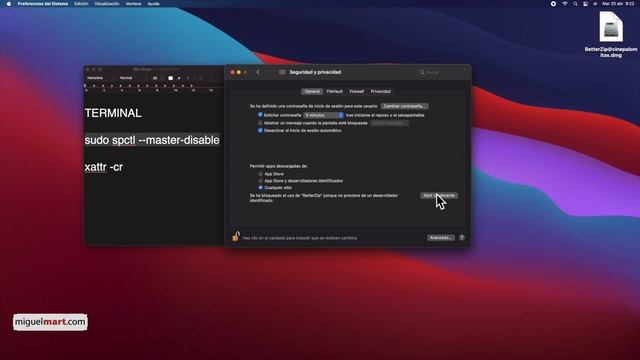Click the BetterZip blocked message text
The height and width of the screenshot is (360, 640).
click(324, 198)
